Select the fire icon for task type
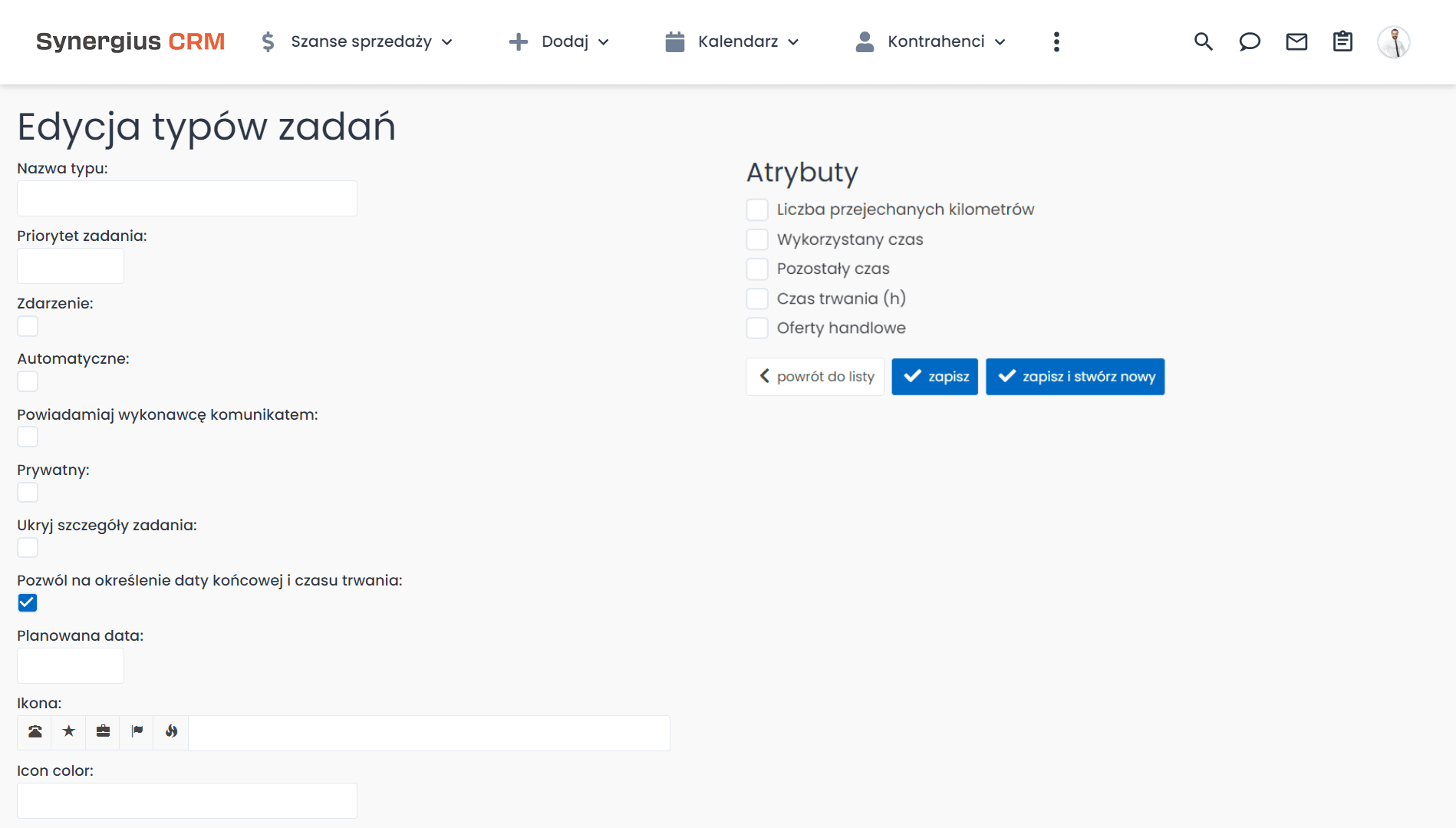Viewport: 1456px width, 828px height. pyautogui.click(x=170, y=733)
